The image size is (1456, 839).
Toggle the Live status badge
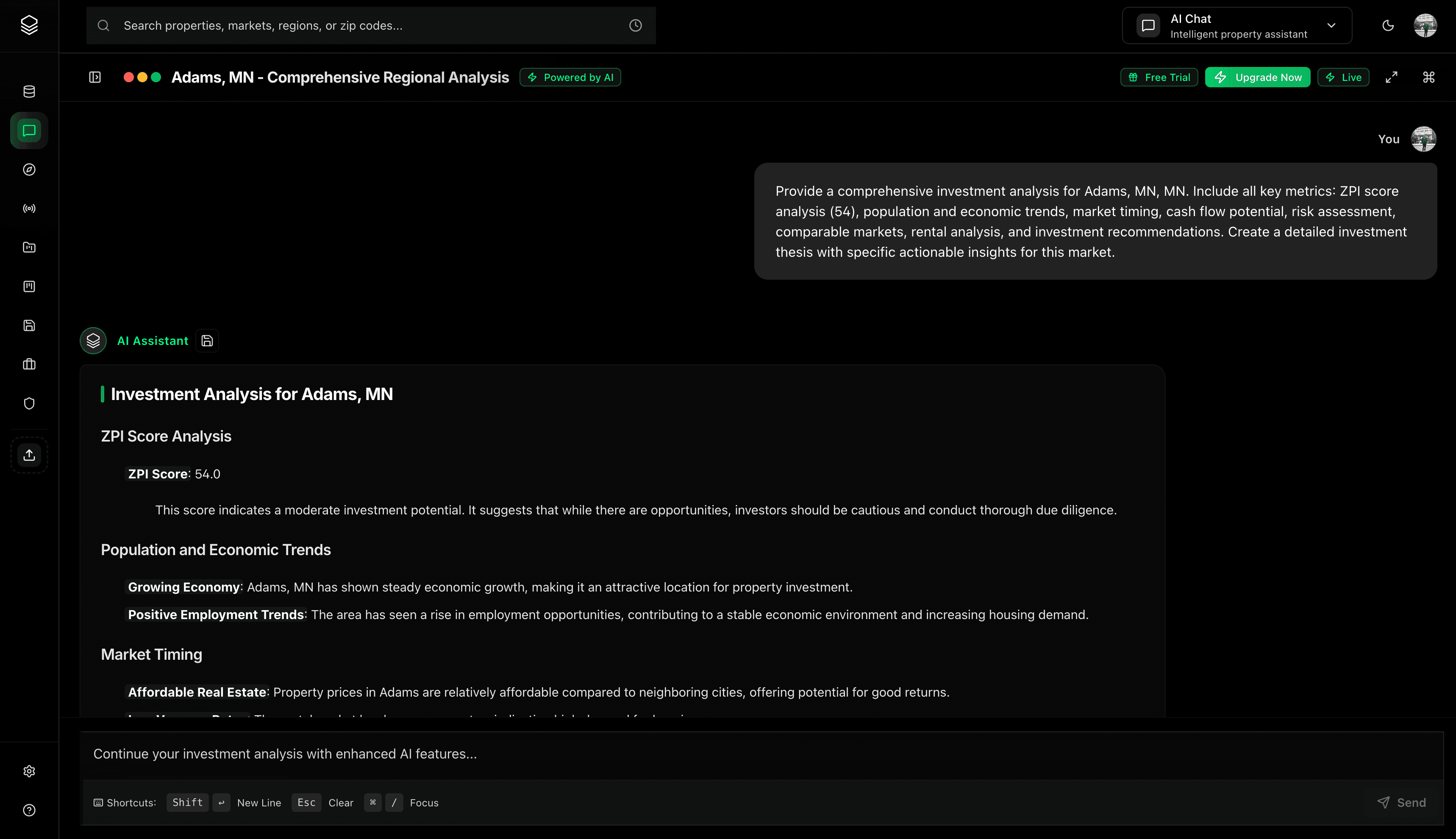1343,77
